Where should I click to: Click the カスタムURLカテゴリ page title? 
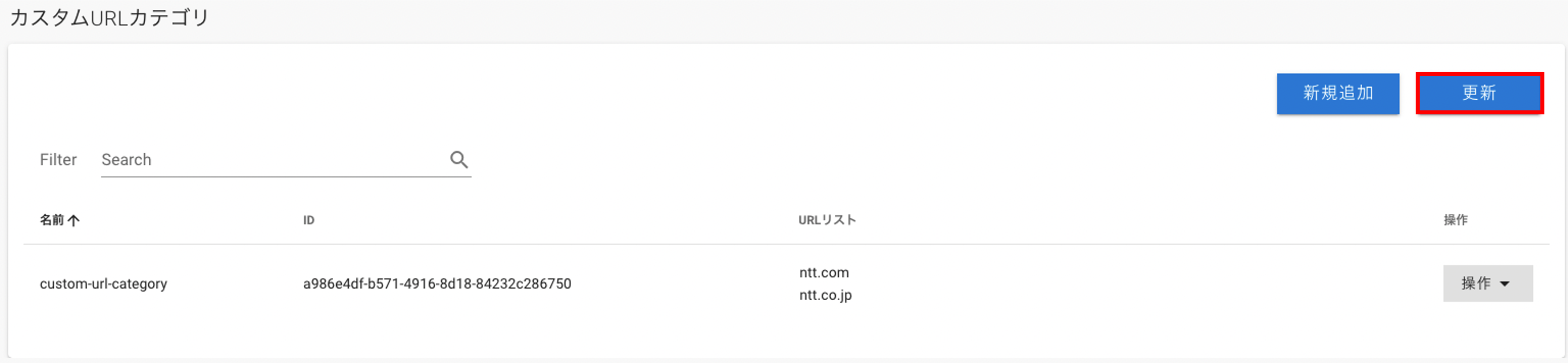pos(109,17)
